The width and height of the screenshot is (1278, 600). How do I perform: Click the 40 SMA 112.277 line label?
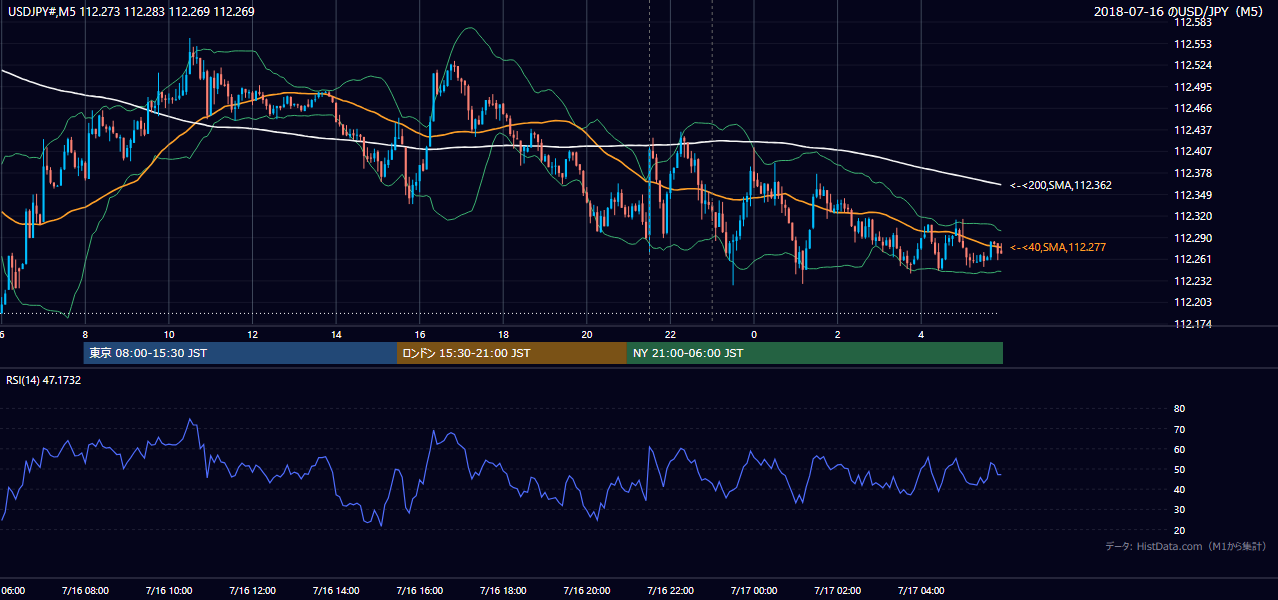pos(1058,247)
